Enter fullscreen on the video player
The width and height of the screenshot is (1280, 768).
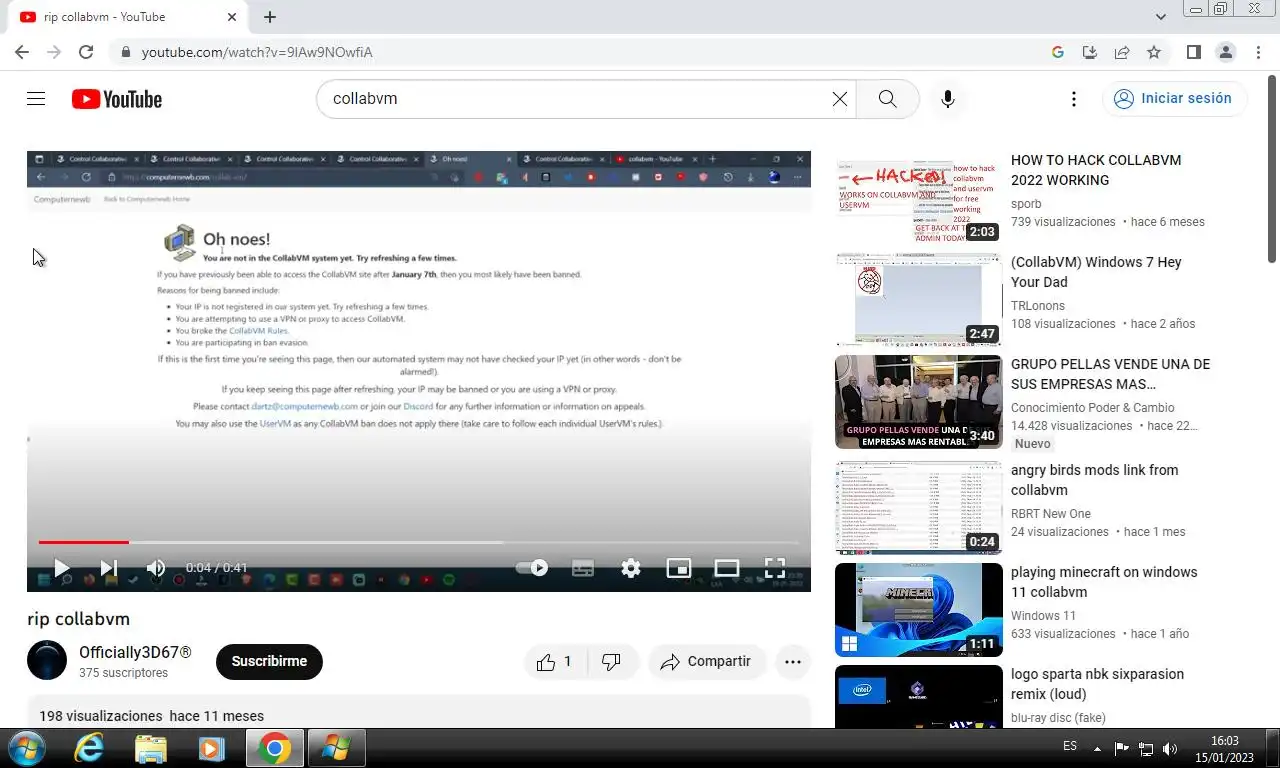pos(775,568)
